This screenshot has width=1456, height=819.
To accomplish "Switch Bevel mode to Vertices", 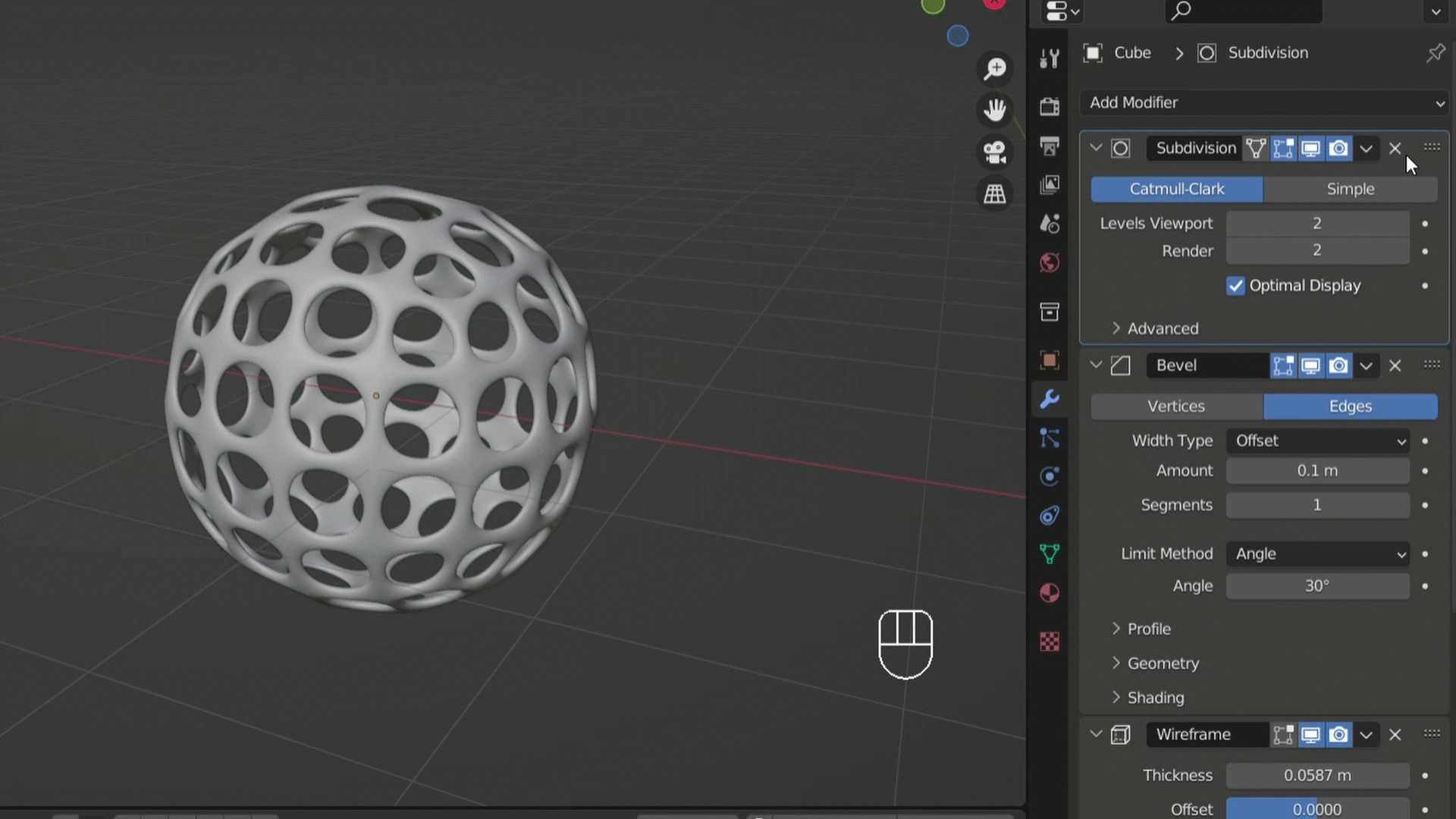I will click(x=1176, y=406).
